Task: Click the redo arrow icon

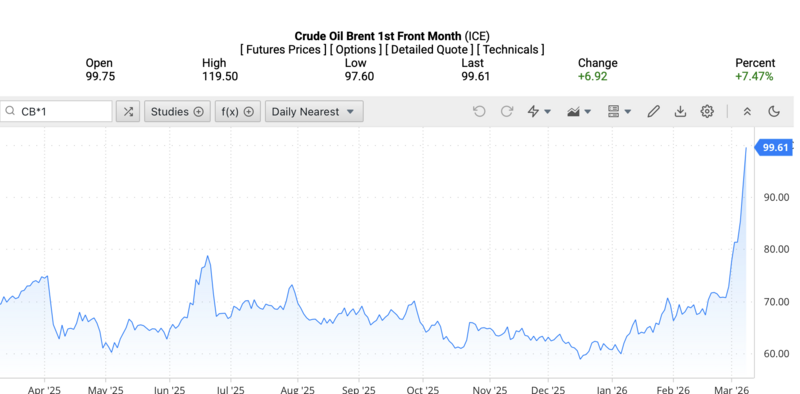Action: (x=507, y=111)
